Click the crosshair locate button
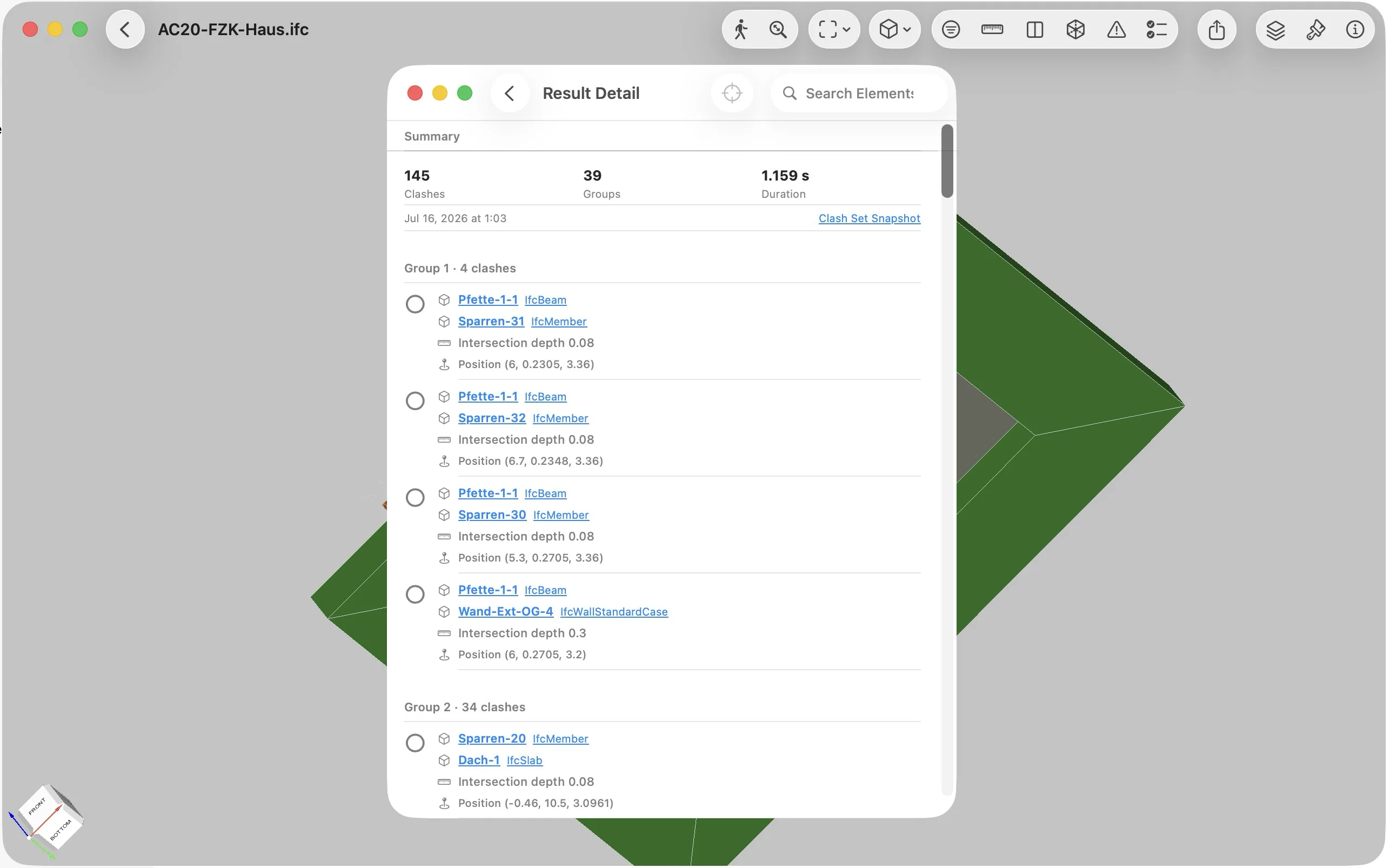 (732, 93)
